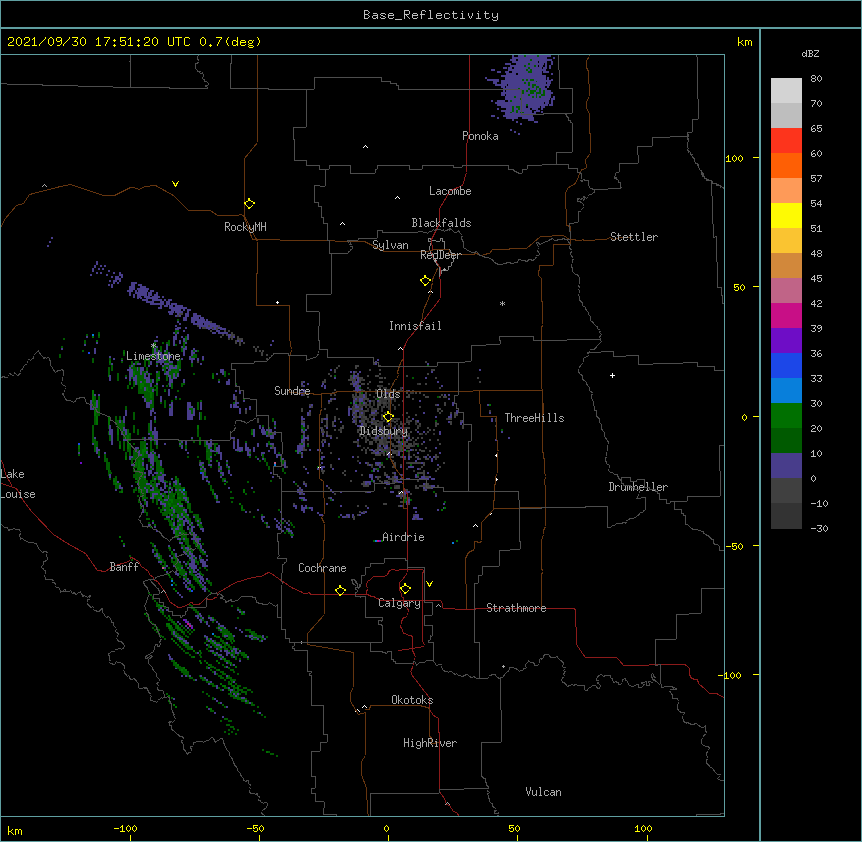Click the Blackfalds city label

(x=441, y=223)
